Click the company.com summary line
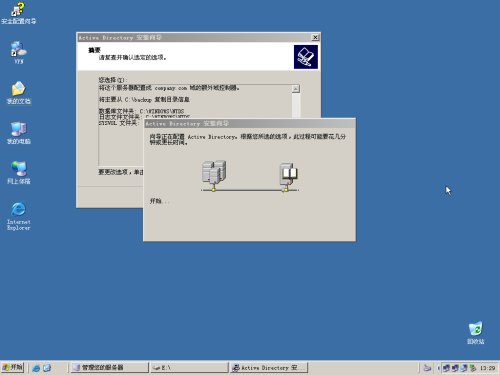This screenshot has width=500, height=375. coord(169,88)
